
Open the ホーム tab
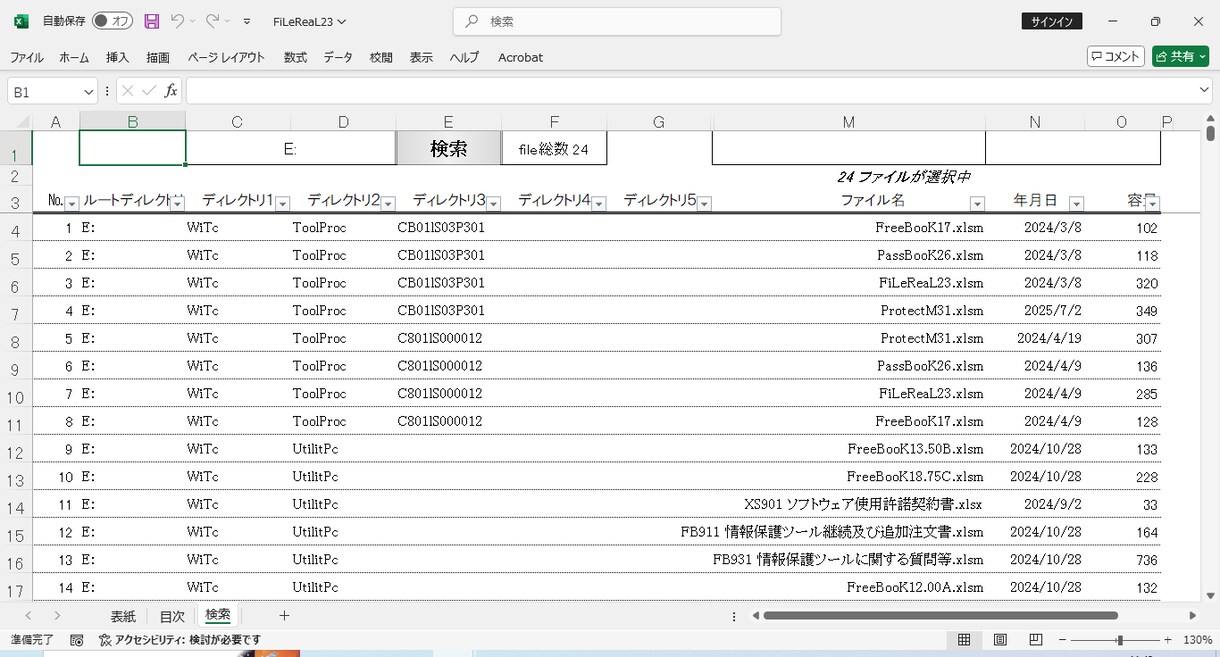click(x=74, y=58)
